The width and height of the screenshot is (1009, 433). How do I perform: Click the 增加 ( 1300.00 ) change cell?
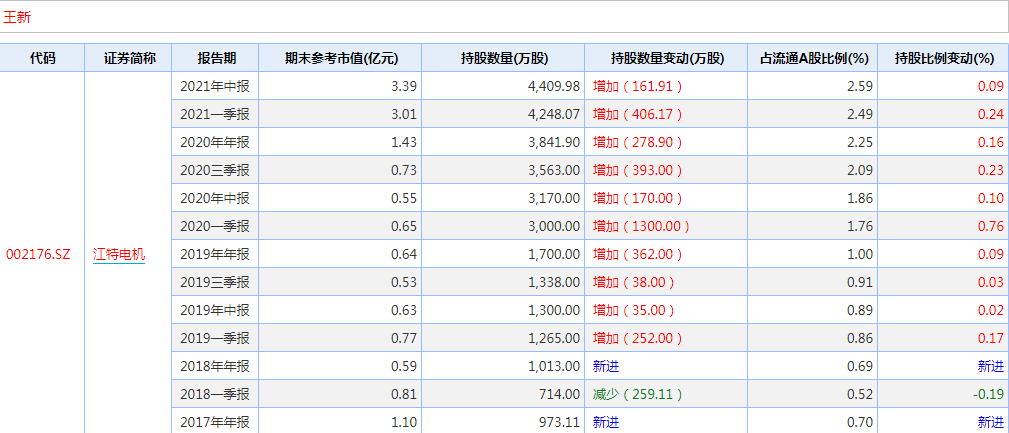(666, 226)
